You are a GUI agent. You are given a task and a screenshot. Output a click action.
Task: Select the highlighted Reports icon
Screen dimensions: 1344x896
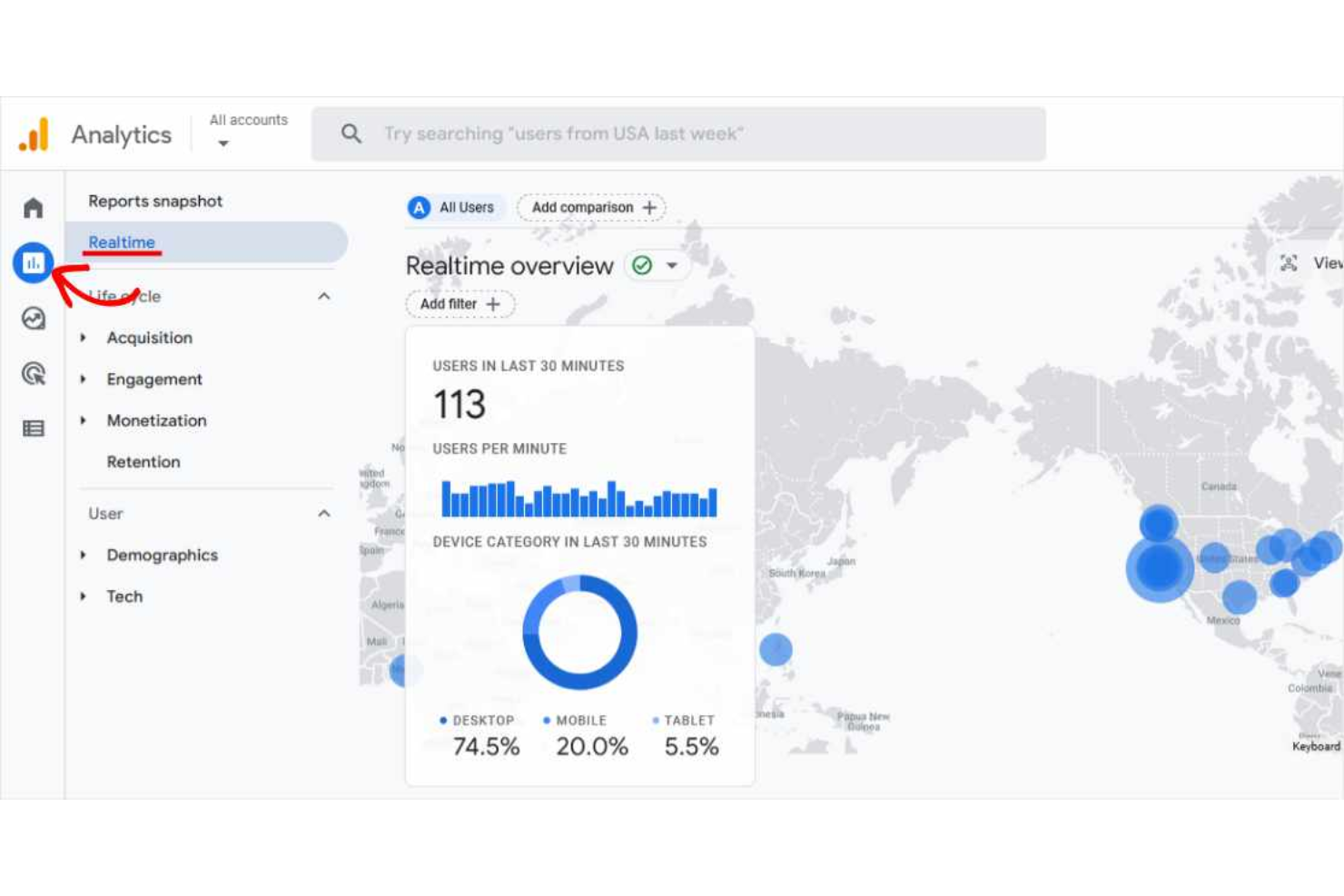(33, 262)
